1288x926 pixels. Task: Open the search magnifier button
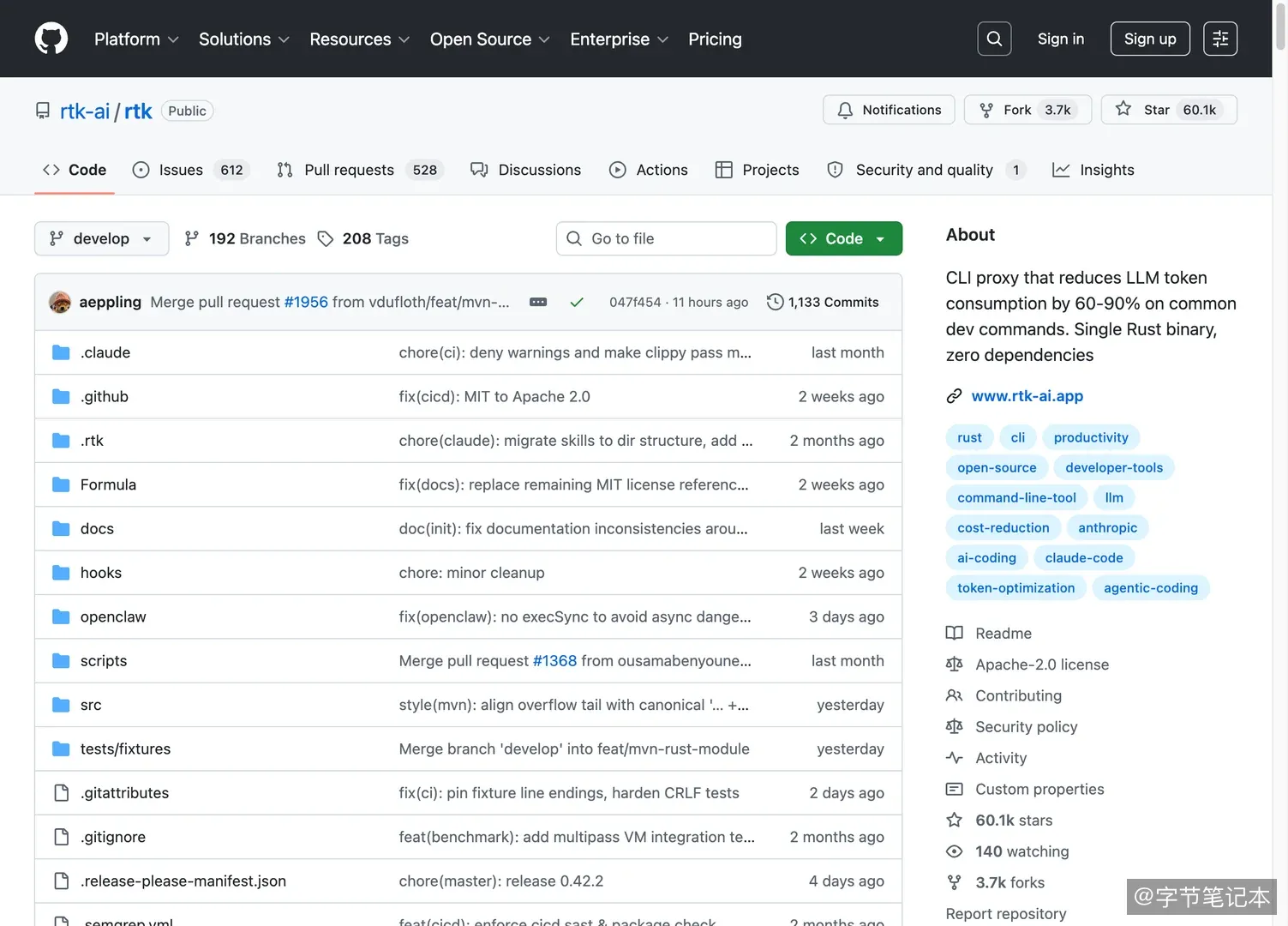pyautogui.click(x=994, y=39)
